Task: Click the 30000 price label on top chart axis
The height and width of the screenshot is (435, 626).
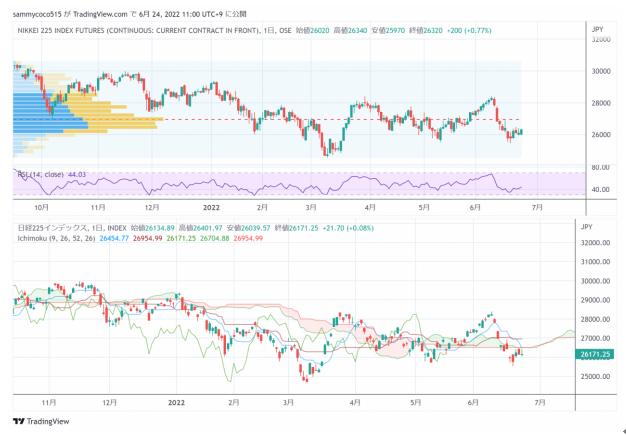Action: (x=599, y=71)
